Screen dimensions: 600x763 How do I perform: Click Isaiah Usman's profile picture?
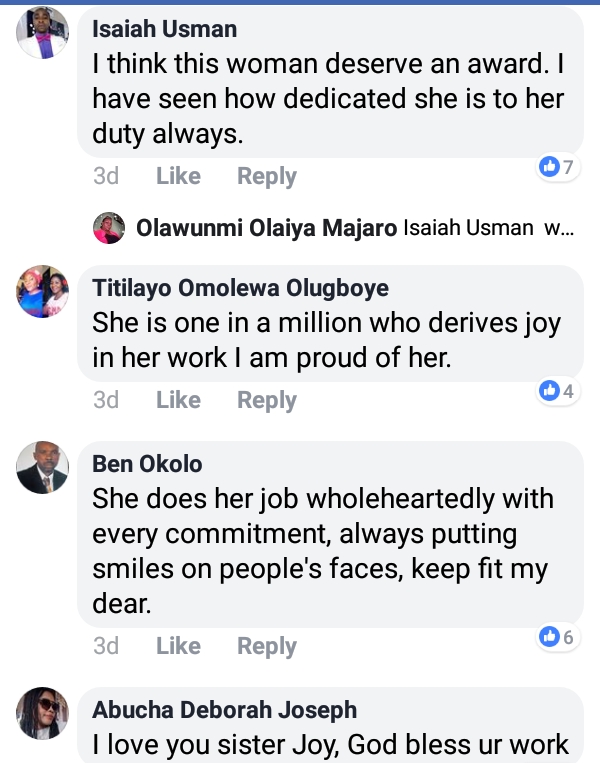click(43, 33)
